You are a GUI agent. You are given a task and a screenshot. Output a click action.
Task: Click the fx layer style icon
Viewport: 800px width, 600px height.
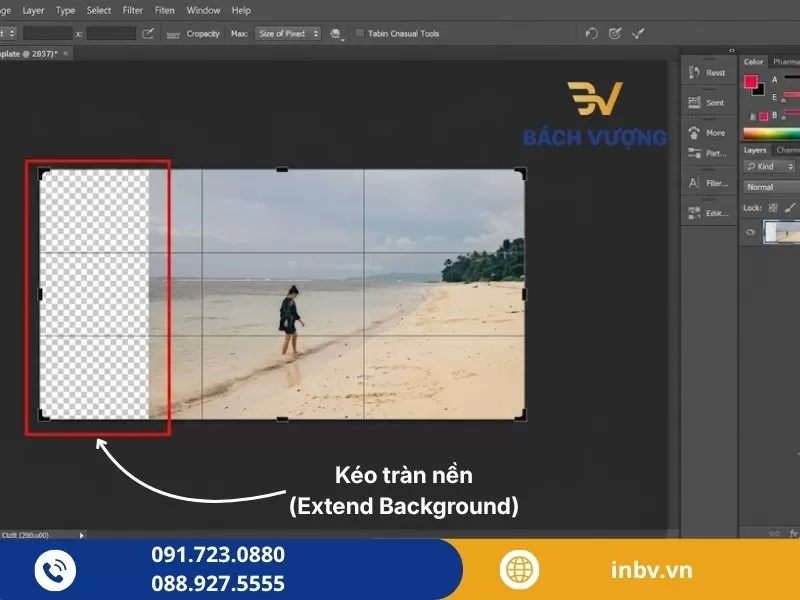pyautogui.click(x=793, y=533)
